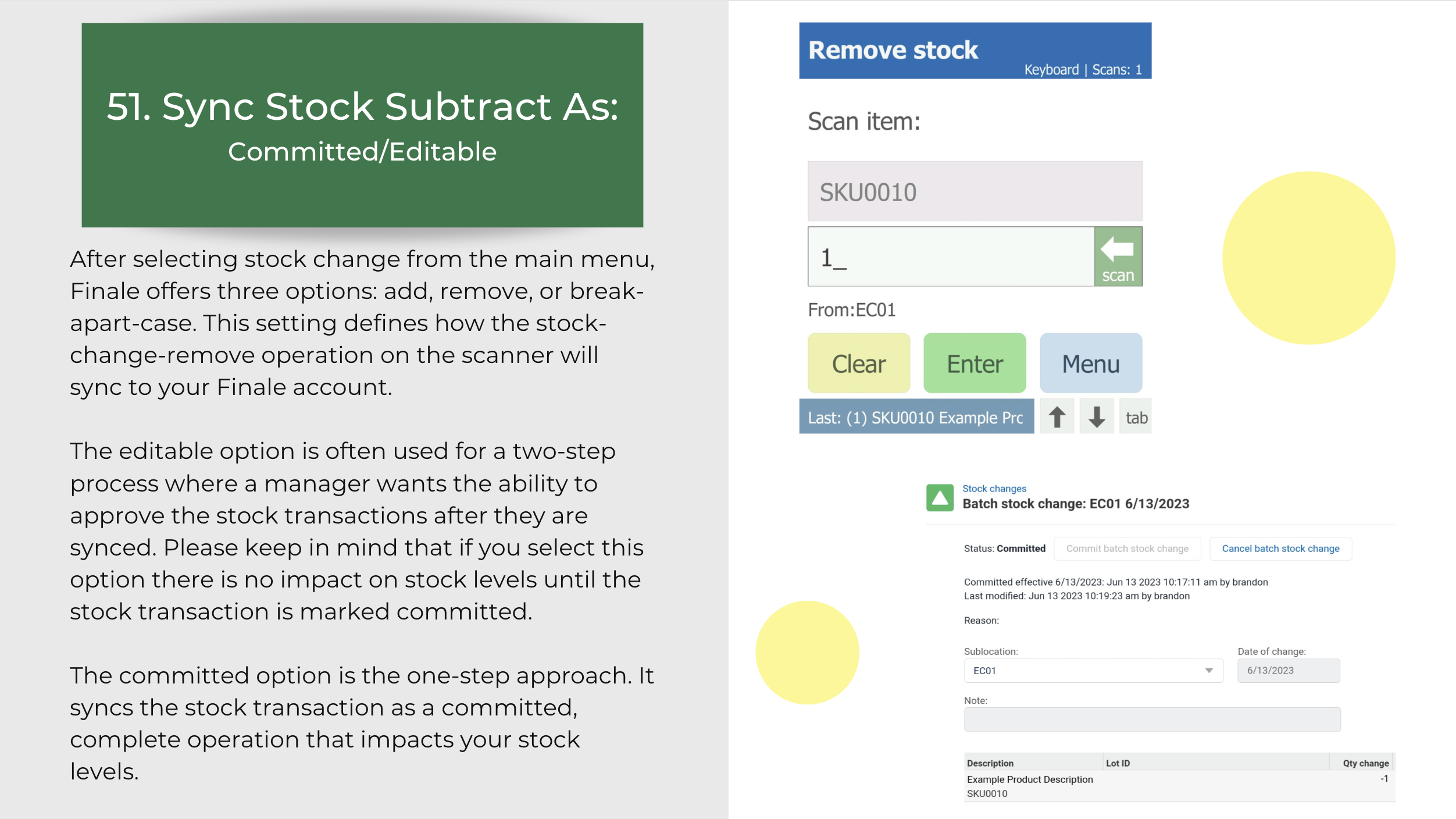This screenshot has width=1456, height=819.
Task: Click the Lot ID column header
Action: click(x=1216, y=763)
